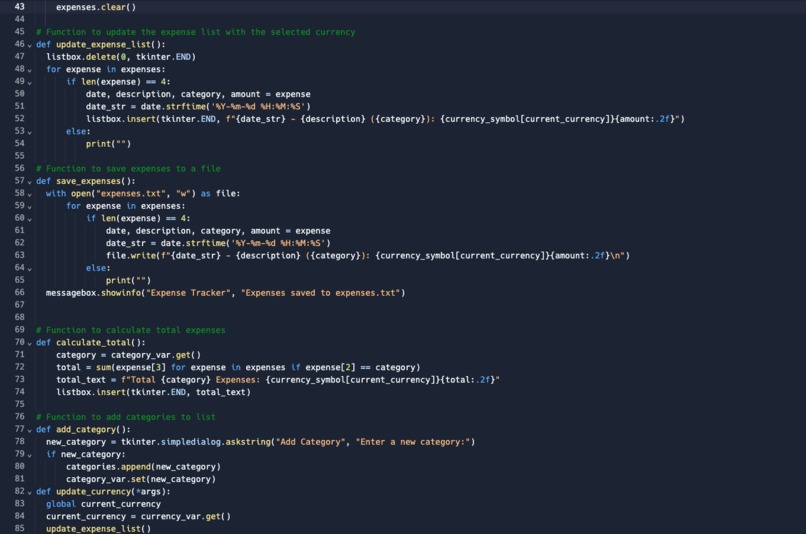Collapse the for loop on line 59
Image resolution: width=806 pixels, height=534 pixels.
[x=29, y=207]
